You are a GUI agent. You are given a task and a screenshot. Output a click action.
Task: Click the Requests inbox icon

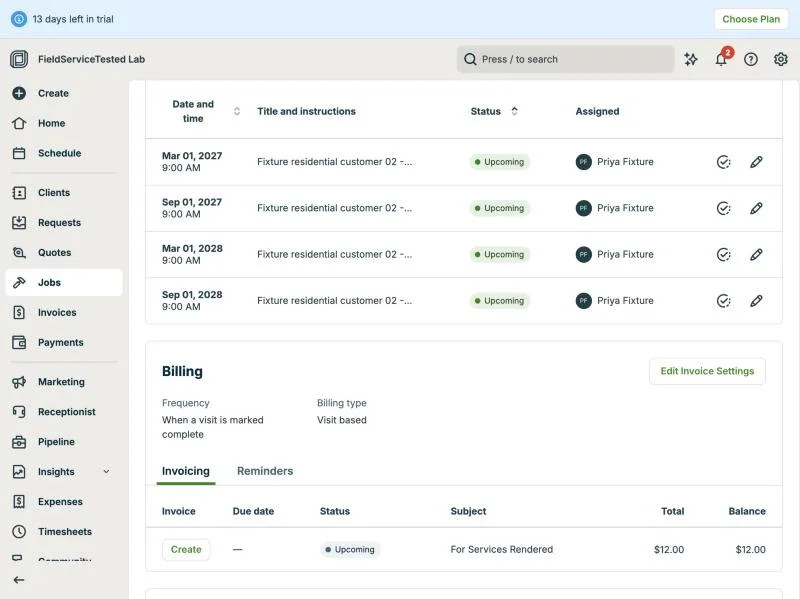click(x=19, y=222)
